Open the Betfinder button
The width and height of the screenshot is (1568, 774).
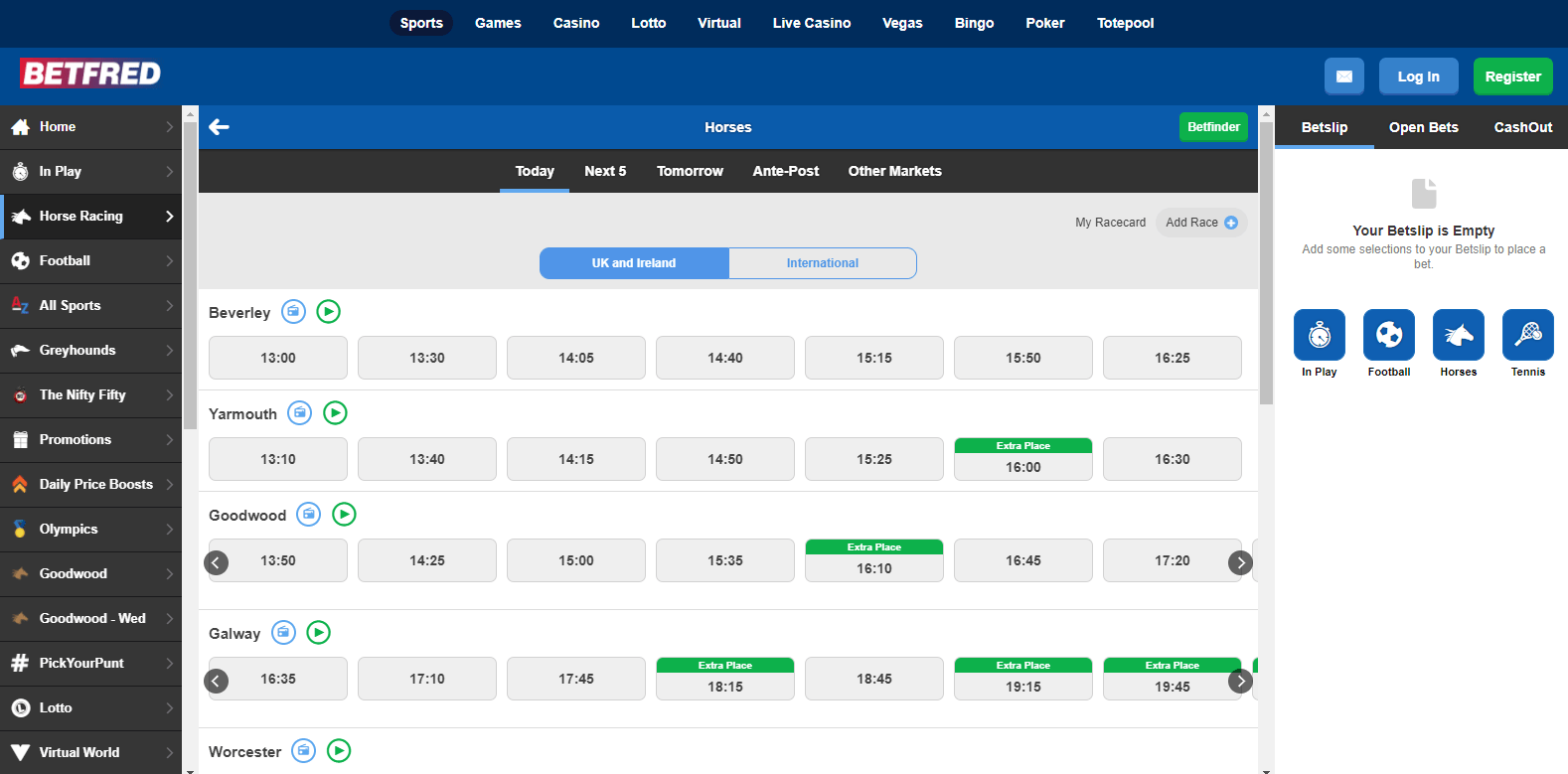click(x=1213, y=127)
